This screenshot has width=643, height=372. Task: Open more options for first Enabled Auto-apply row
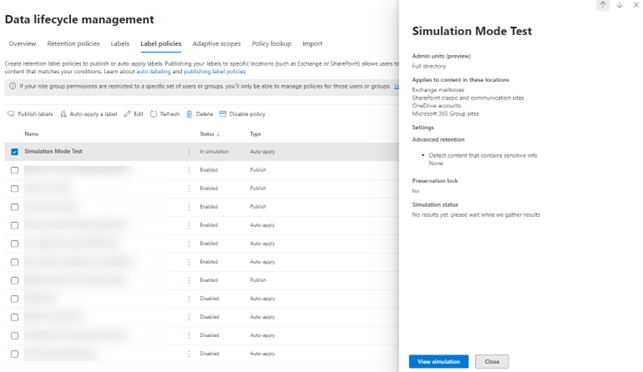click(189, 225)
